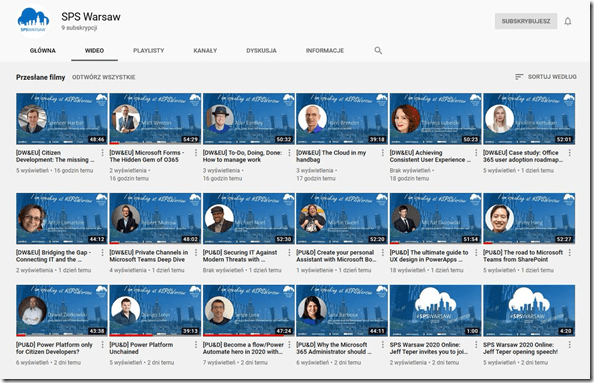Click Odtwórz wszystkie to play all
This screenshot has width=594, height=383.
click(104, 77)
